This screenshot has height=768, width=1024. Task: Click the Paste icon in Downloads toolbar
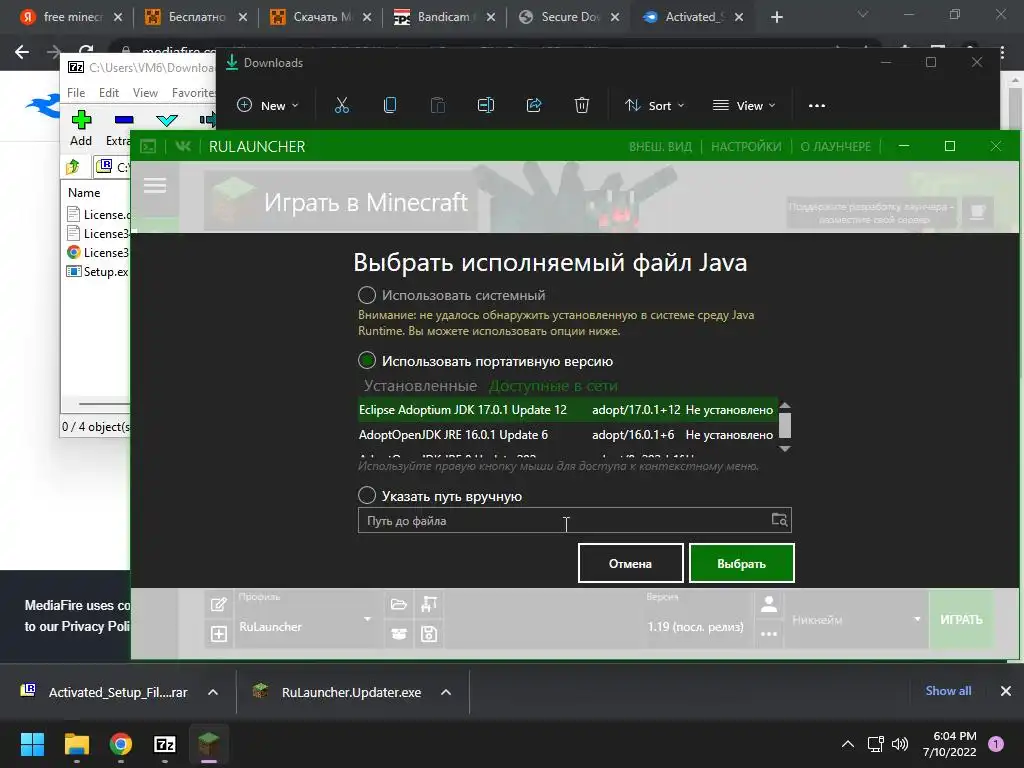438,105
